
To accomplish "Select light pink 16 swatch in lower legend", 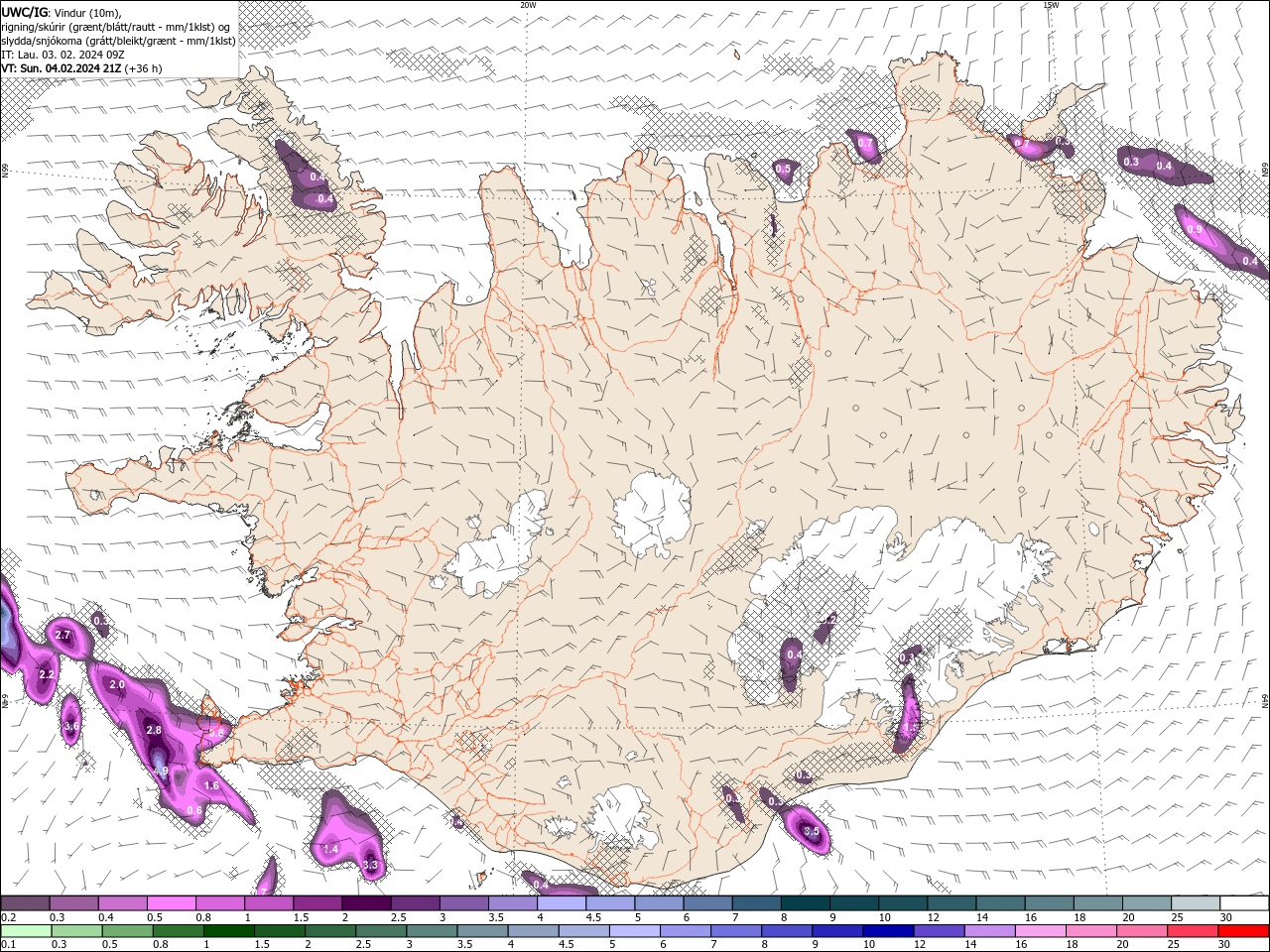I will tap(1040, 931).
